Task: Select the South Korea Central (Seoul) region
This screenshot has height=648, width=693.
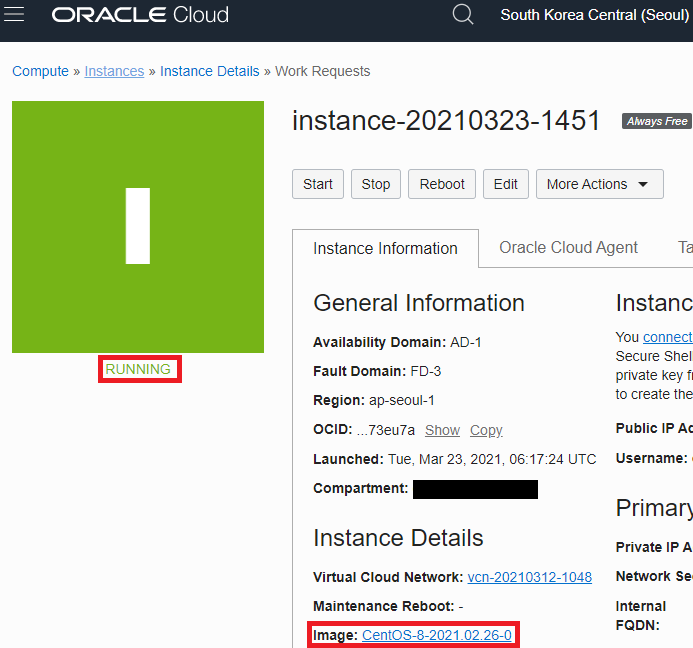Action: point(594,15)
